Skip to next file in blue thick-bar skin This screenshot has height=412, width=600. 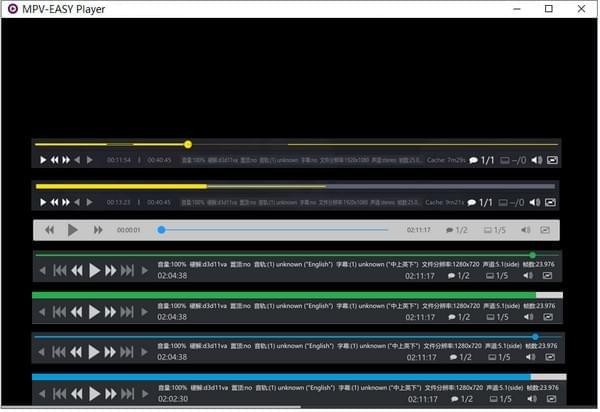point(128,394)
